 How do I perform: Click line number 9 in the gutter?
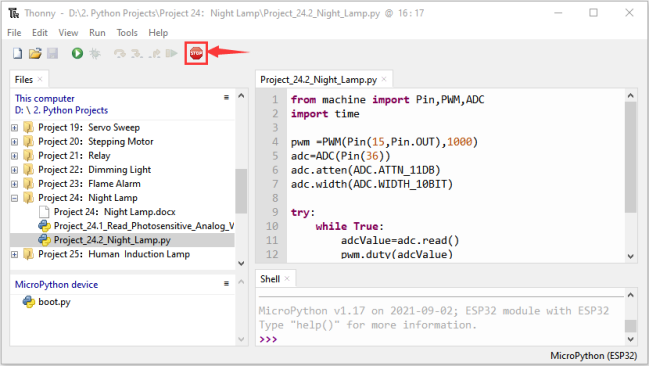click(x=275, y=212)
